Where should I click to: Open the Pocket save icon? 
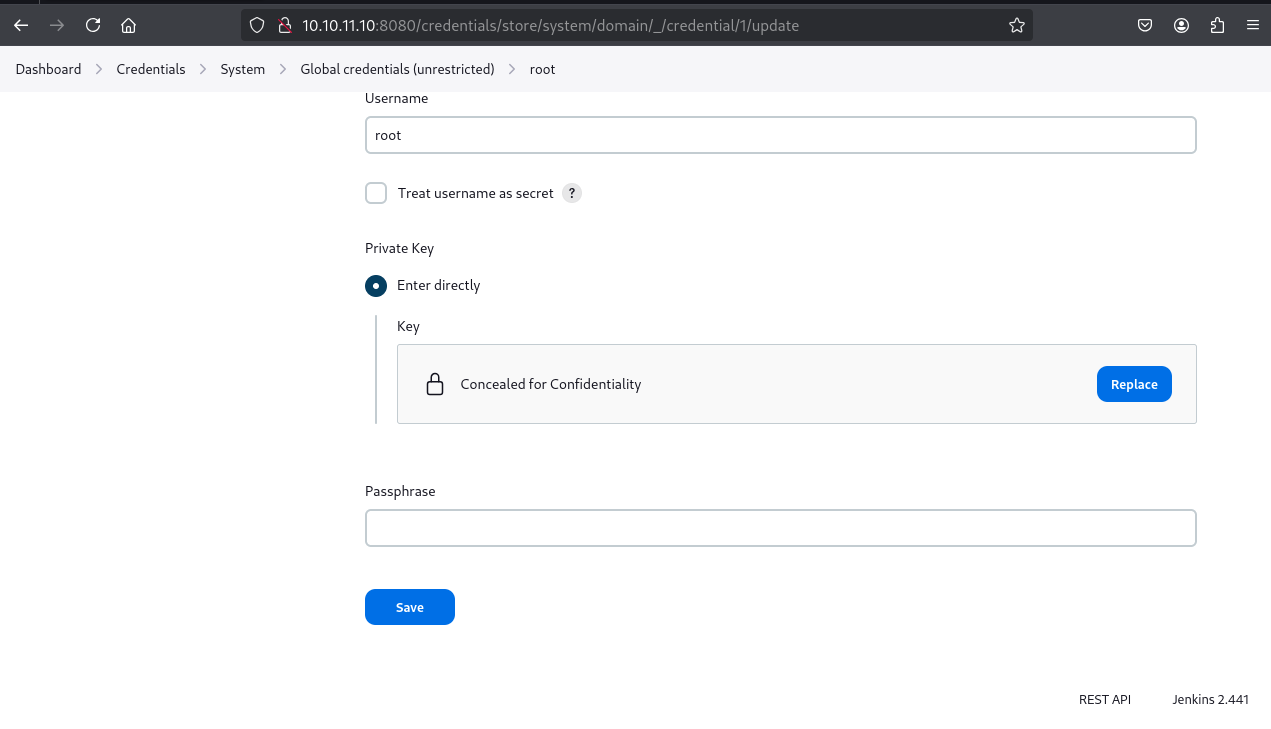(1146, 26)
